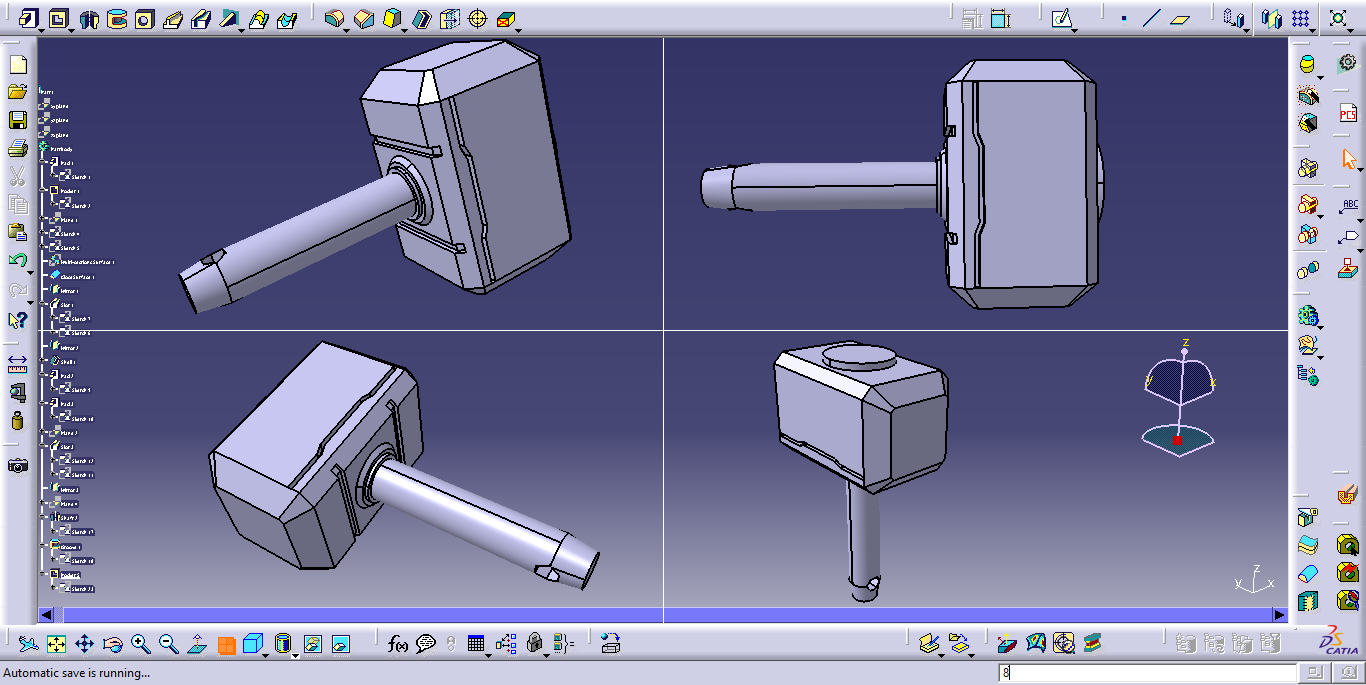Open the Formula f(x) editor
1366x685 pixels.
click(x=398, y=644)
